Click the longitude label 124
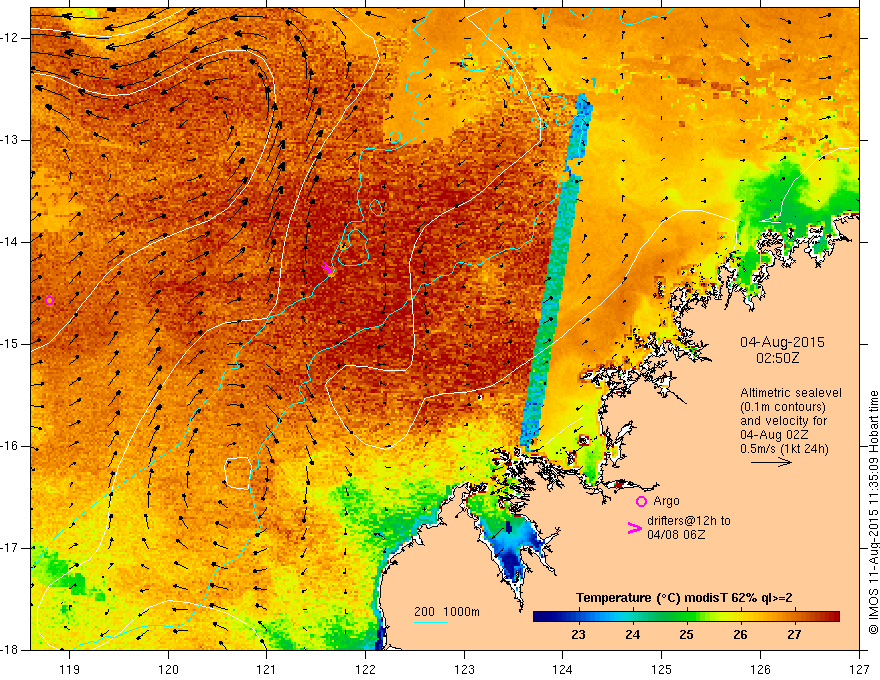Viewport: 880px width, 680px height. coord(563,669)
